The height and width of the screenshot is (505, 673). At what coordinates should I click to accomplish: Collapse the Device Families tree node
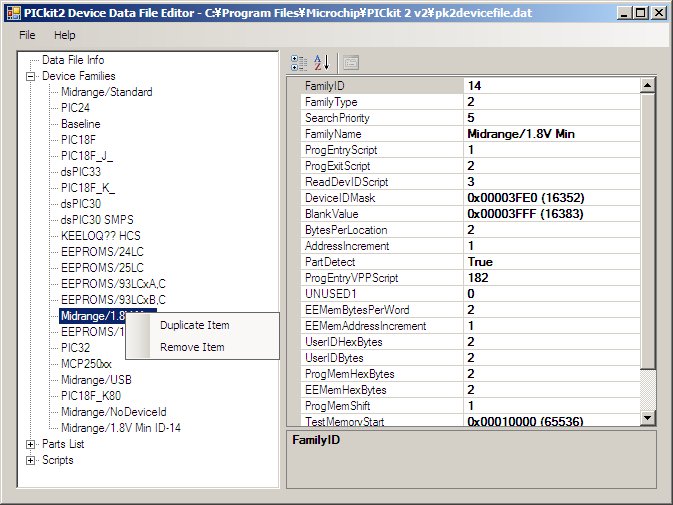(x=30, y=76)
